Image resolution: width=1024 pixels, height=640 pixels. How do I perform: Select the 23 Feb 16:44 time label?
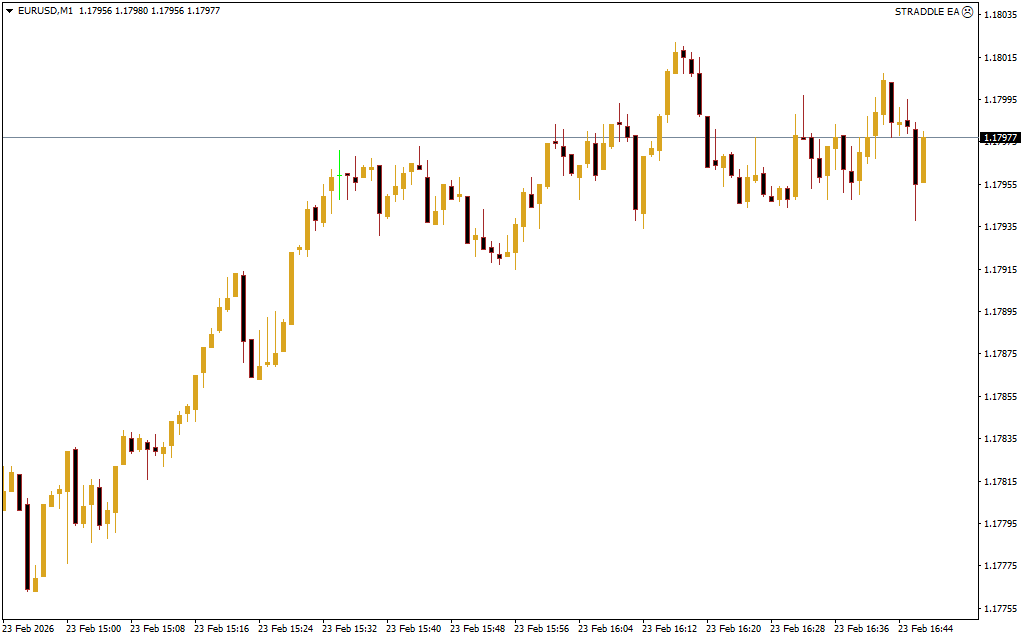click(925, 629)
